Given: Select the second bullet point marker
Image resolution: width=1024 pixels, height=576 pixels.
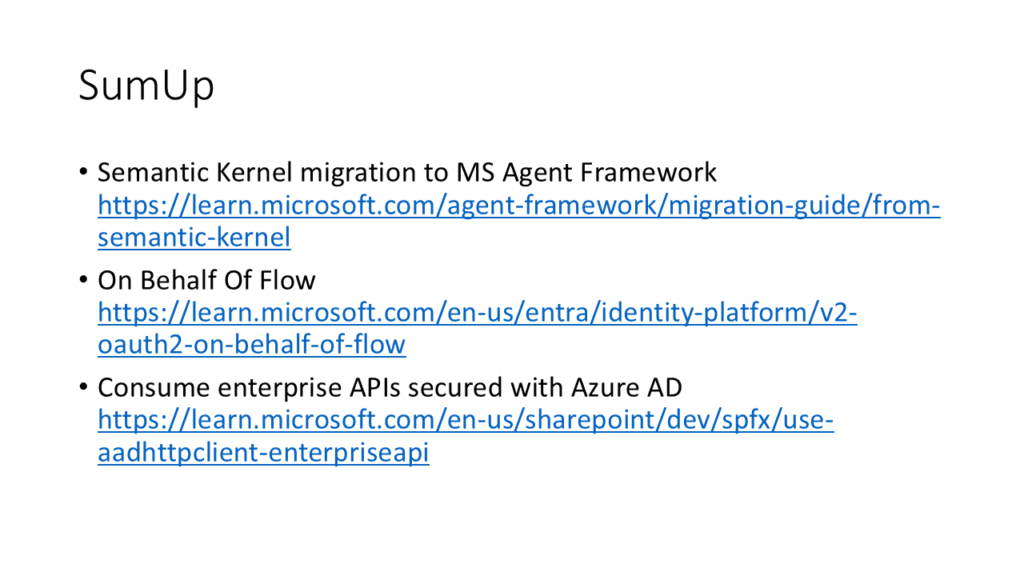Looking at the screenshot, I should (x=84, y=281).
